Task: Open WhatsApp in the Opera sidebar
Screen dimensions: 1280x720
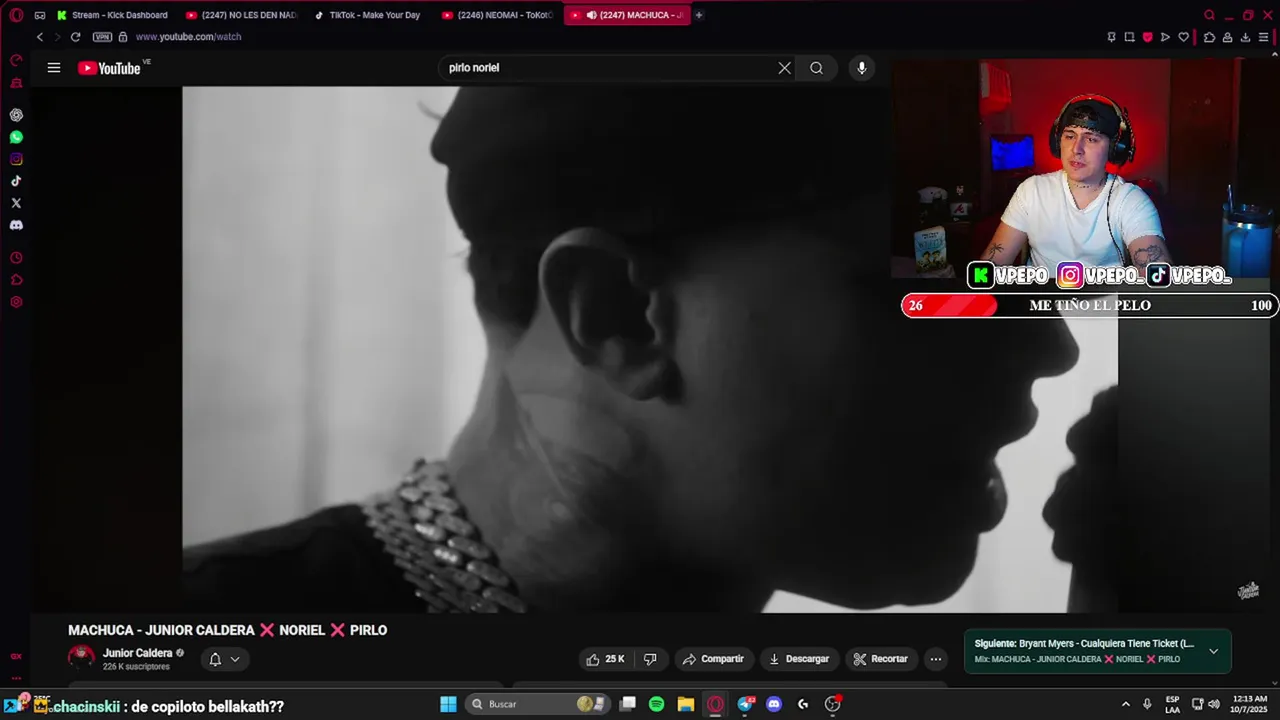Action: (16, 137)
